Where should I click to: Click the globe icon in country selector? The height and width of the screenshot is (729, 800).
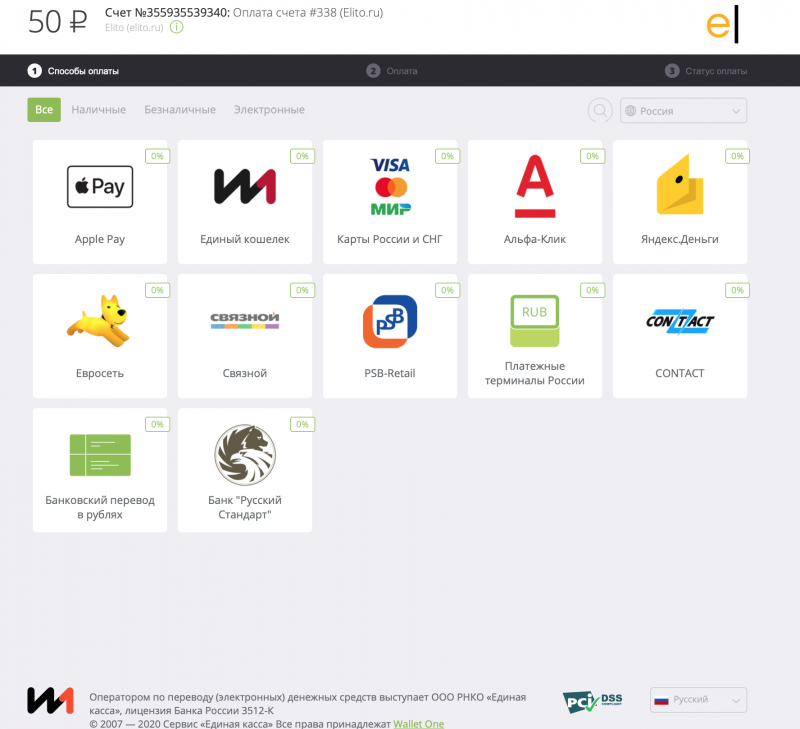coord(631,111)
